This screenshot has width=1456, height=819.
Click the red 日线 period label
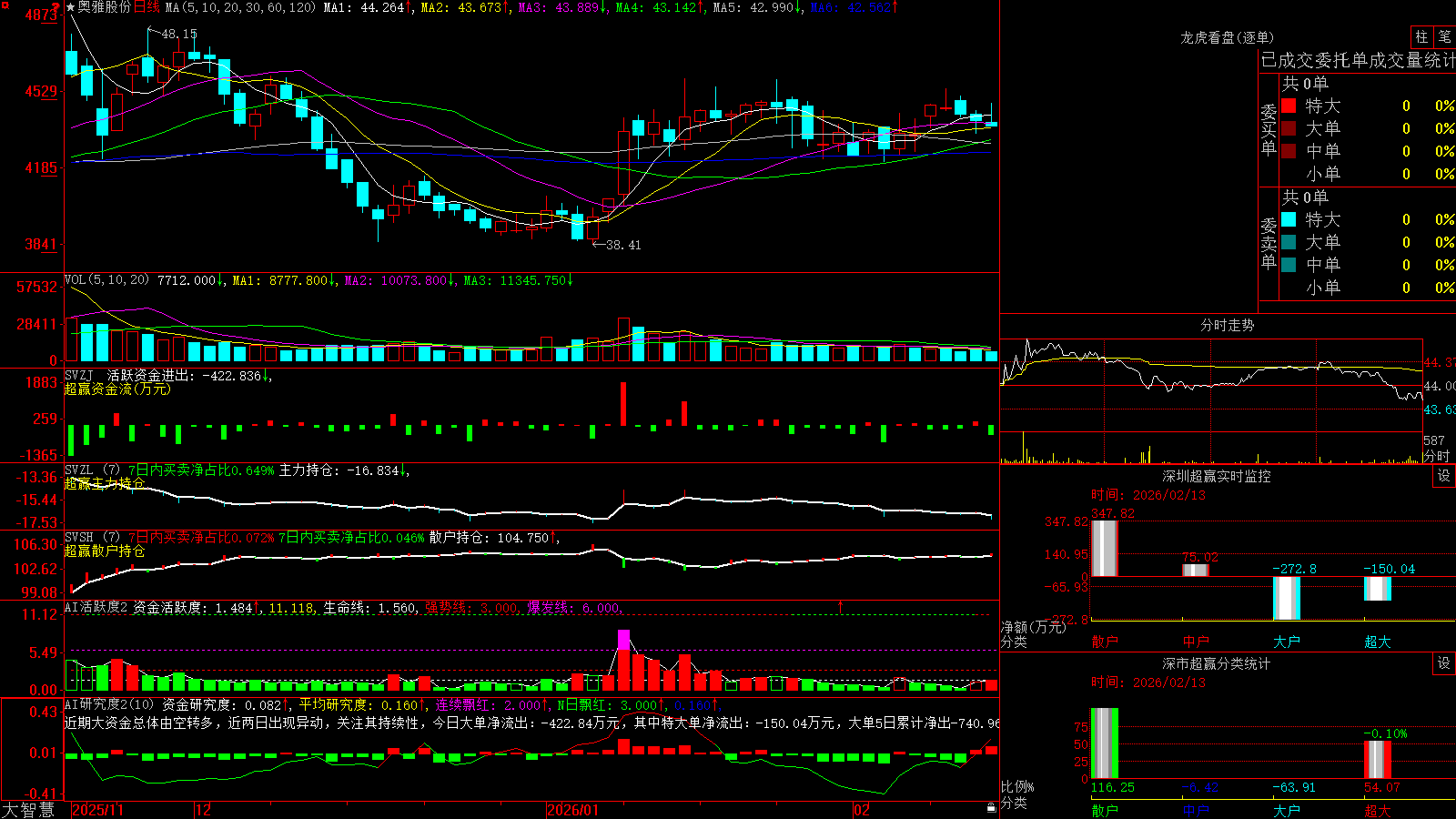tap(147, 7)
